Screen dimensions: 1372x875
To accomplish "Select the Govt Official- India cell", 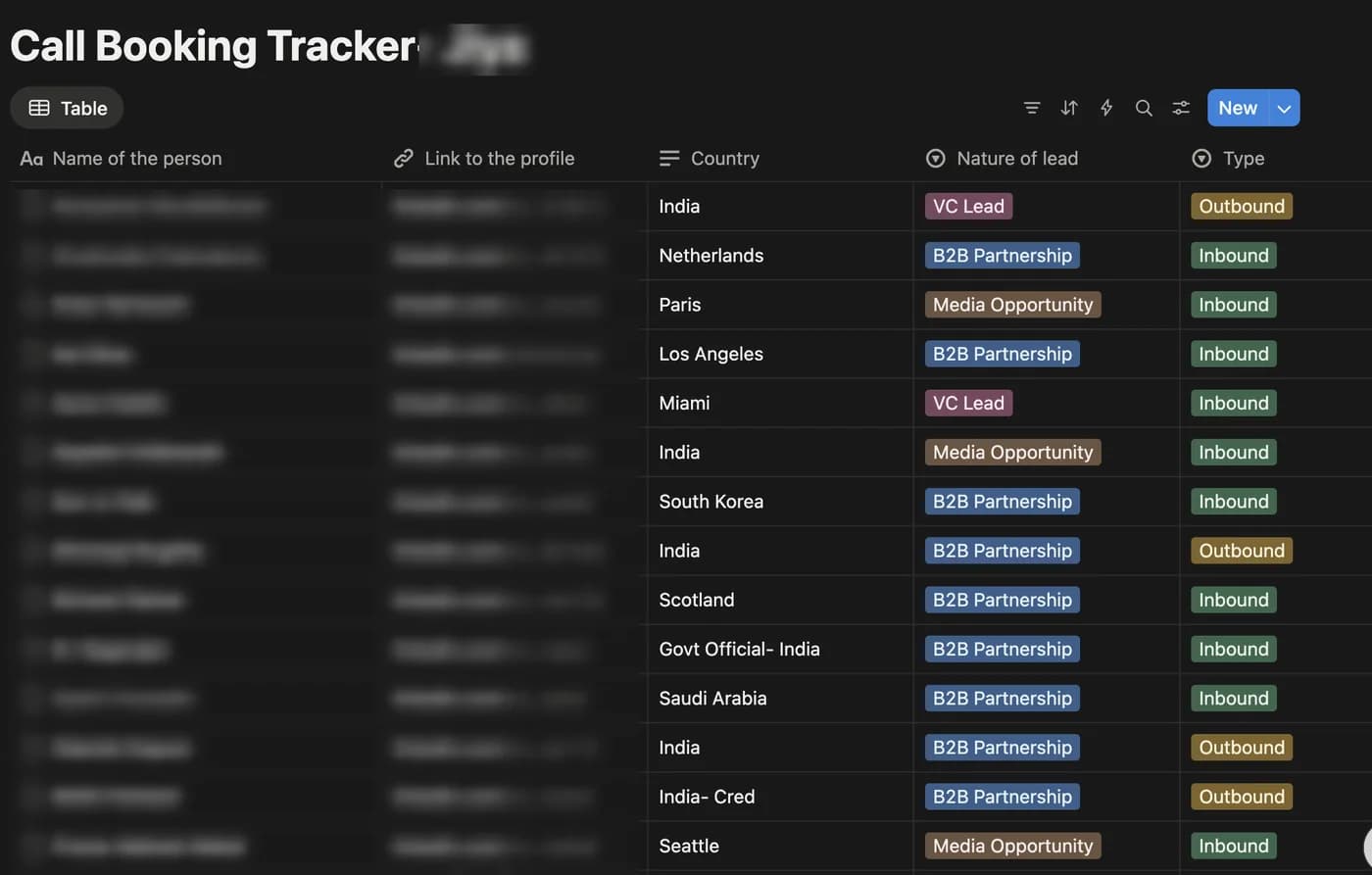I will 780,649.
